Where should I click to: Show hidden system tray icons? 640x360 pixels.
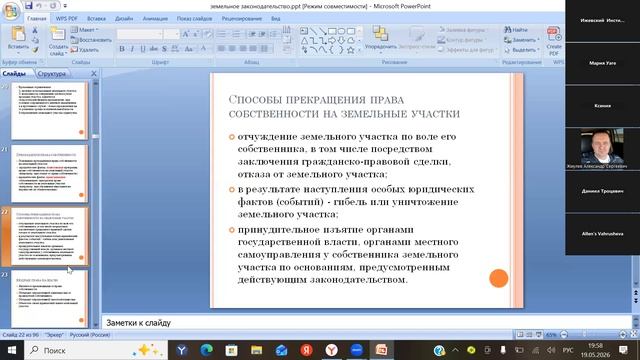click(x=456, y=350)
